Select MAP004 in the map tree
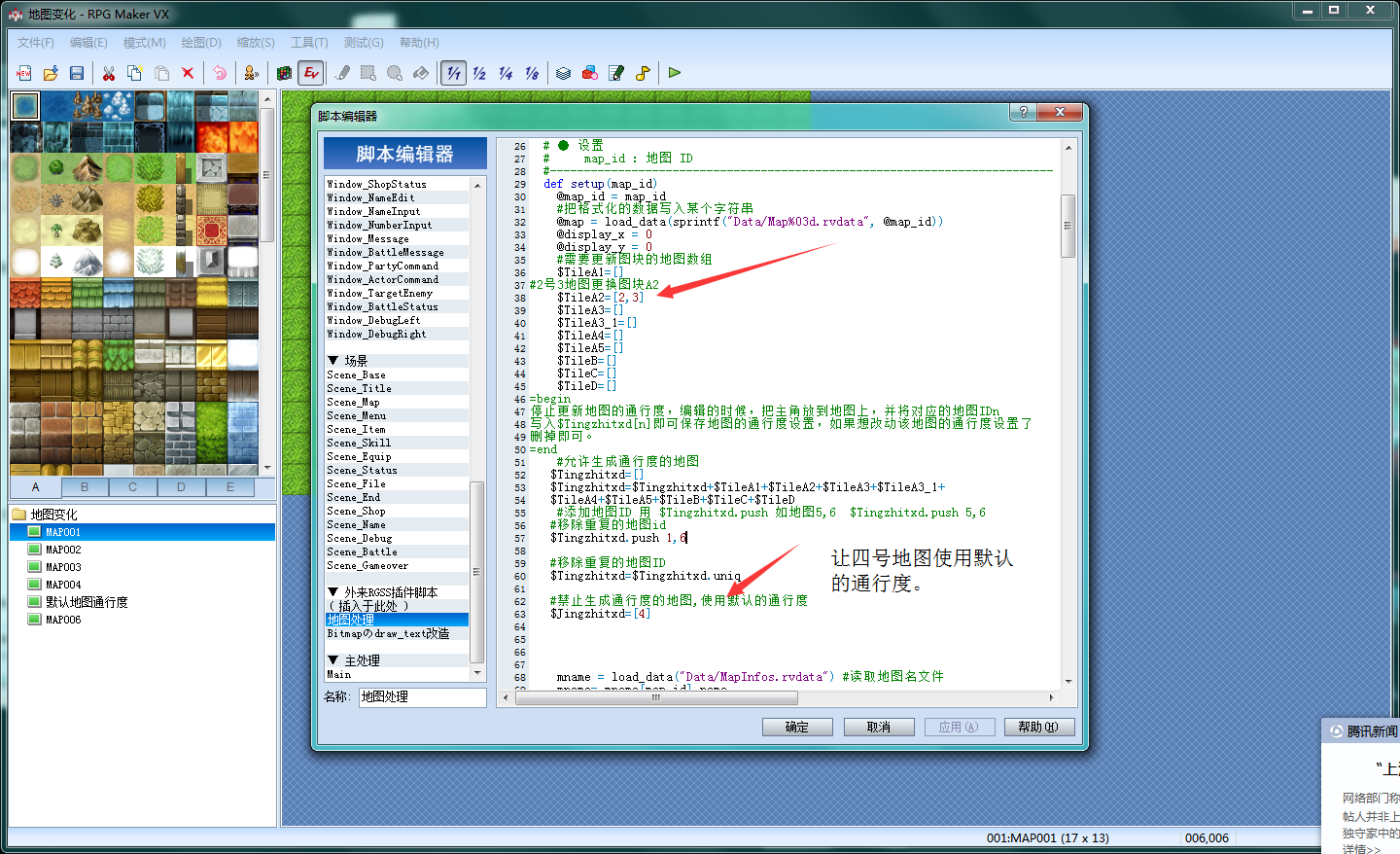The width and height of the screenshot is (1400, 854). tap(63, 585)
